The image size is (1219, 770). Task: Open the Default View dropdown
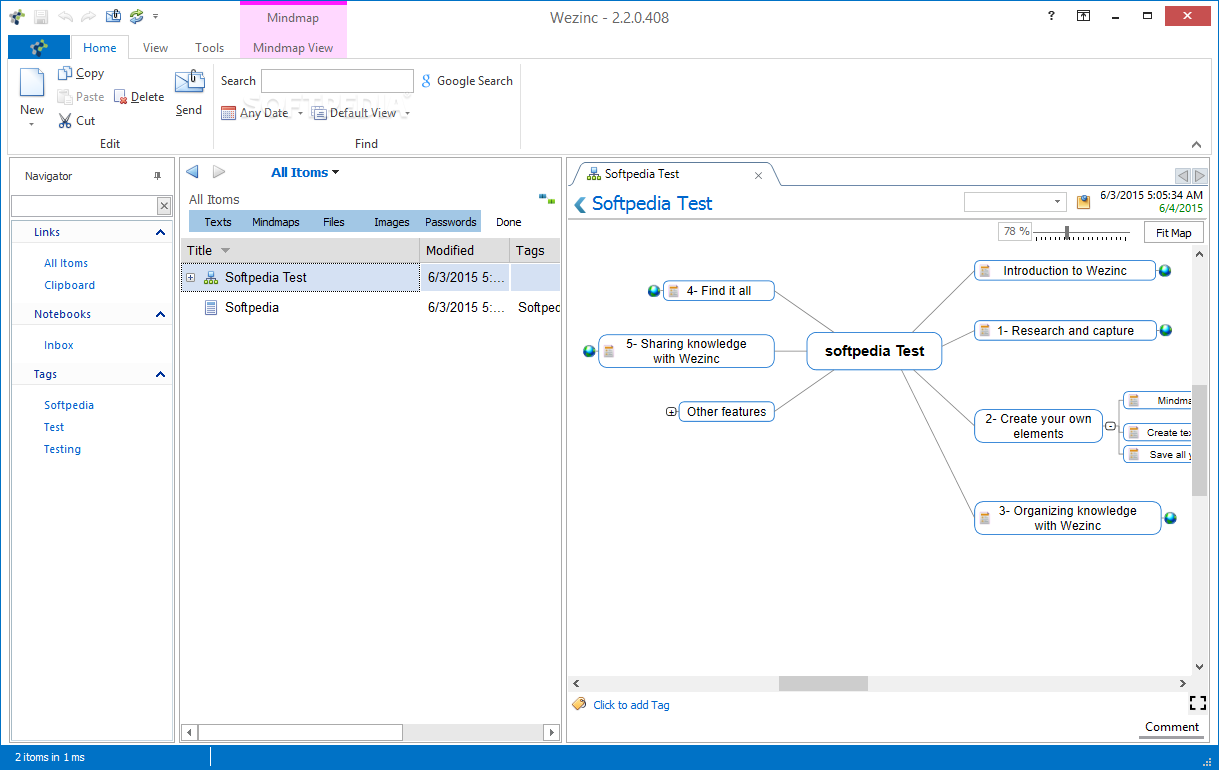tap(361, 113)
